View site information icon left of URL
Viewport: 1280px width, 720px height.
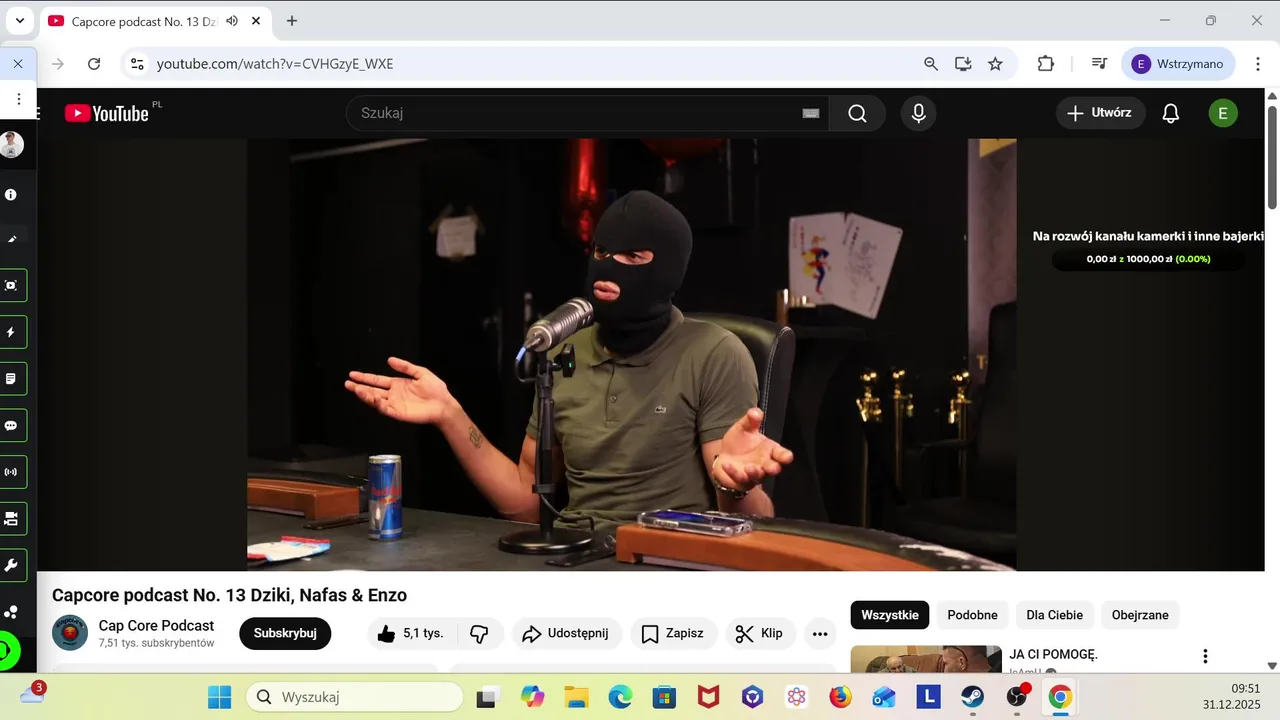[138, 64]
